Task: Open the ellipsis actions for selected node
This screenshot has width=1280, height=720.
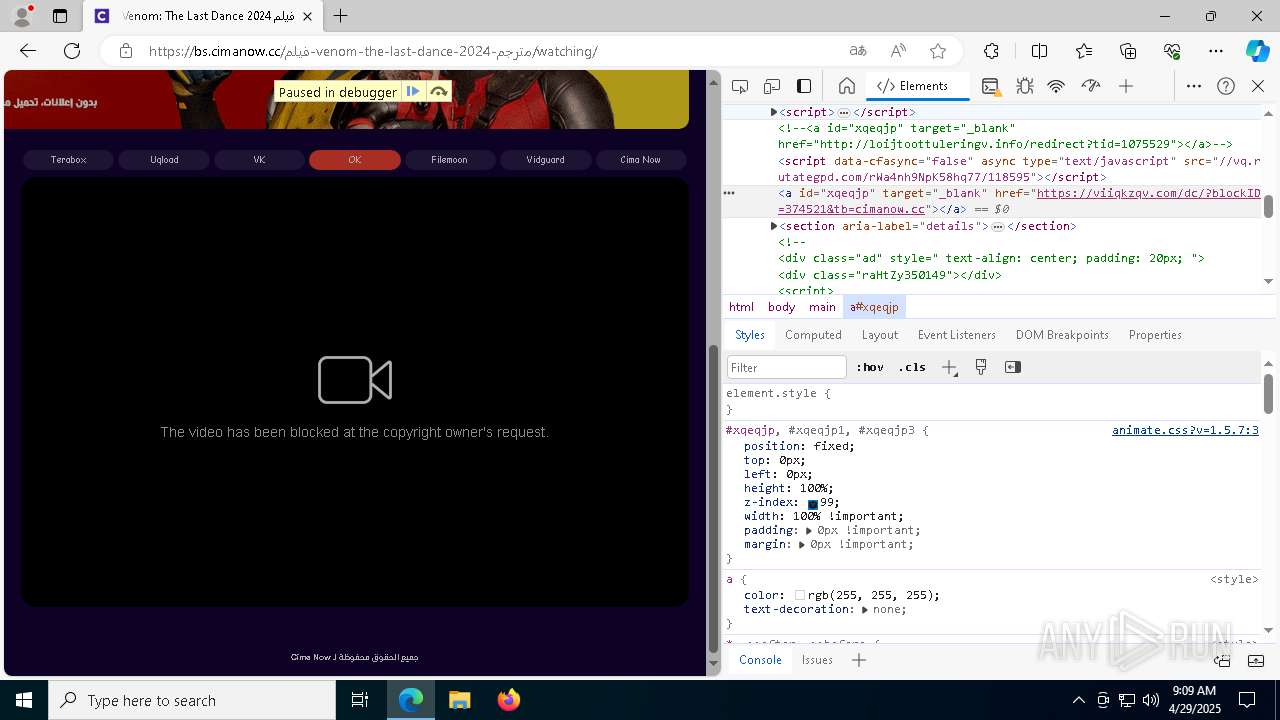Action: (x=729, y=192)
